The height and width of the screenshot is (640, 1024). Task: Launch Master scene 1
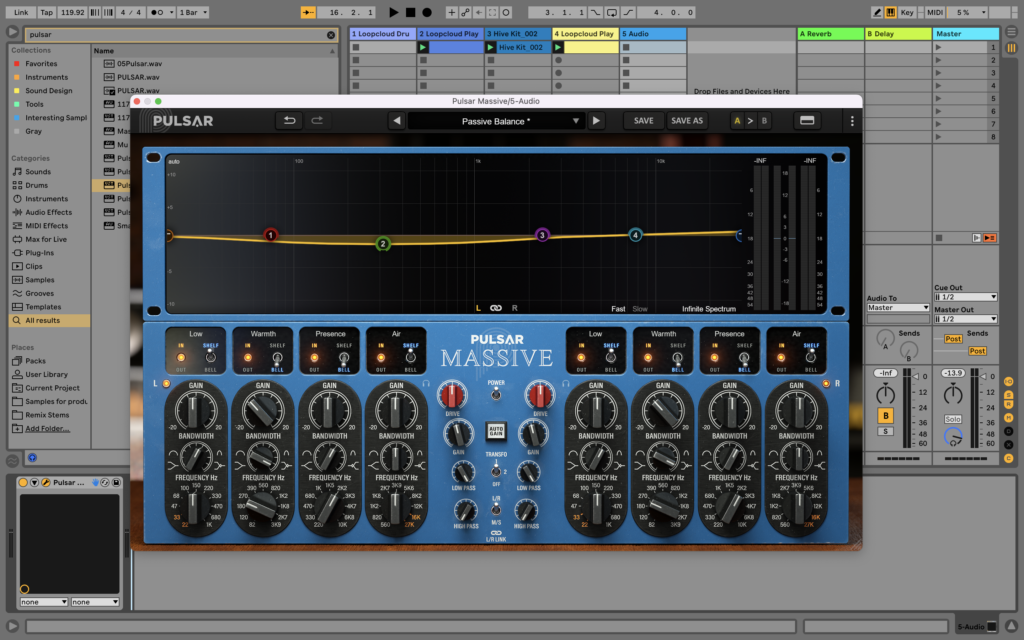938,48
